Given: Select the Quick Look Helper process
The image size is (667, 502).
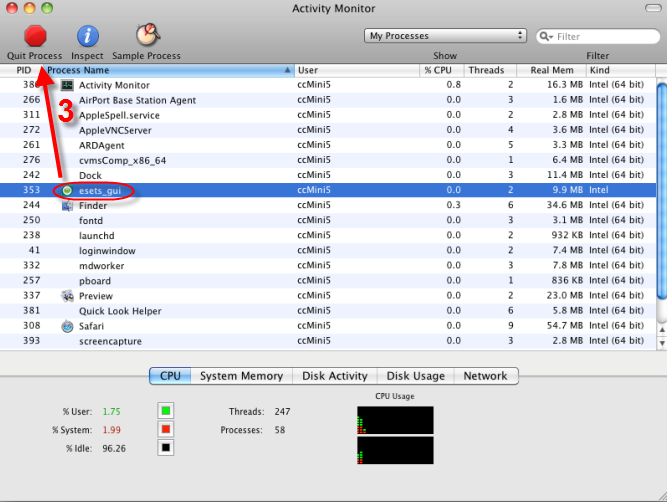Looking at the screenshot, I should [328, 311].
